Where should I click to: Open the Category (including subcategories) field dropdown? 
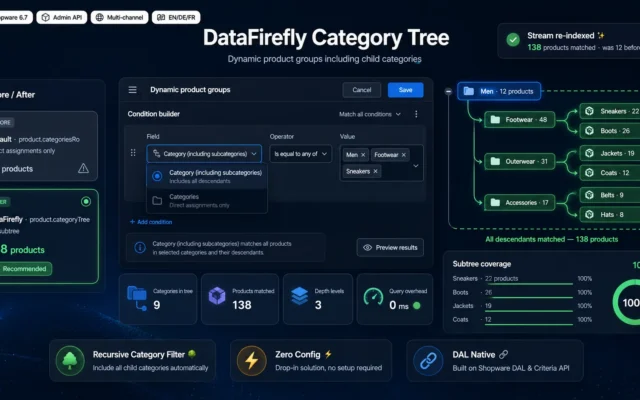pos(204,154)
